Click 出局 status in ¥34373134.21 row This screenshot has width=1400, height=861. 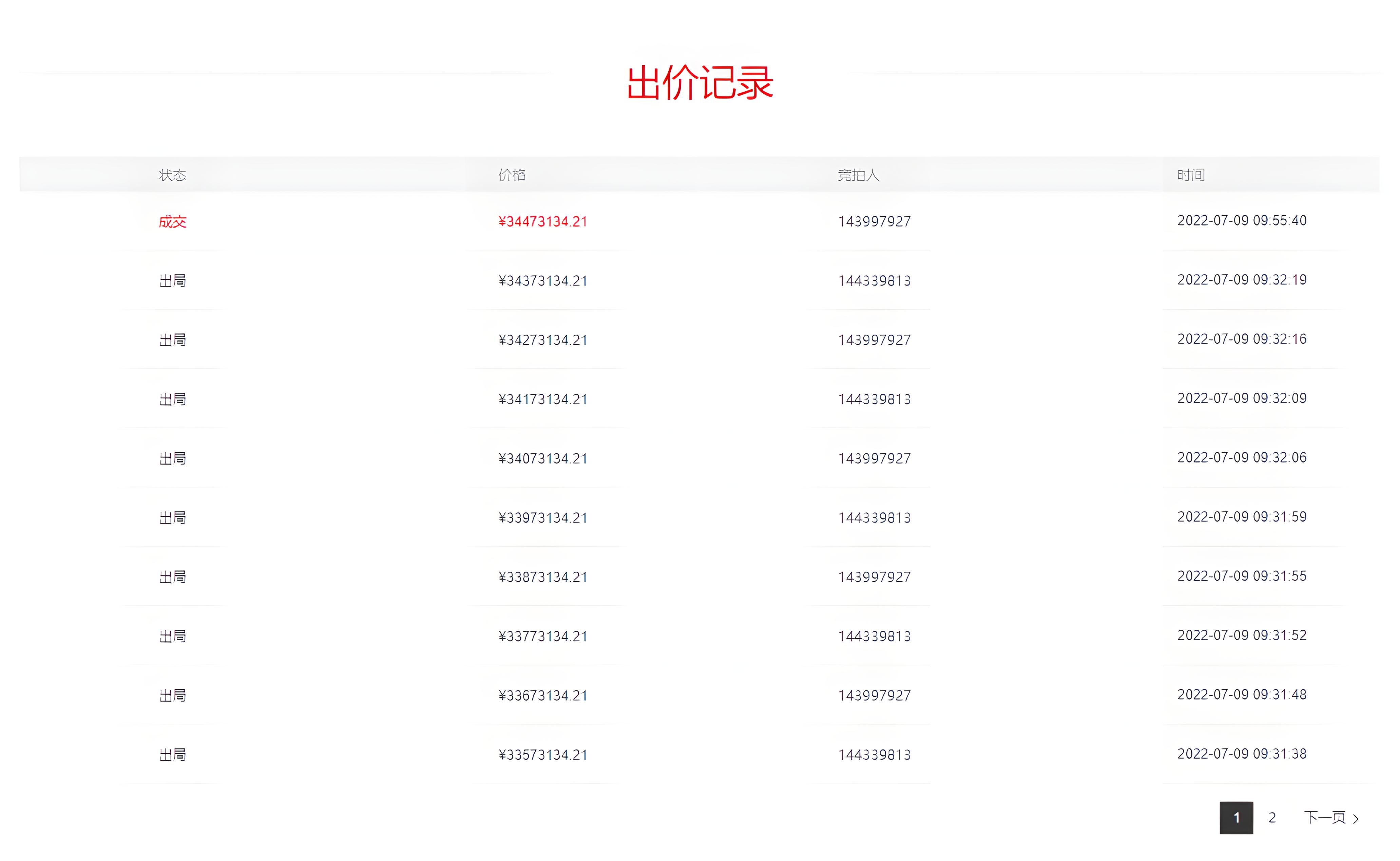pyautogui.click(x=173, y=281)
